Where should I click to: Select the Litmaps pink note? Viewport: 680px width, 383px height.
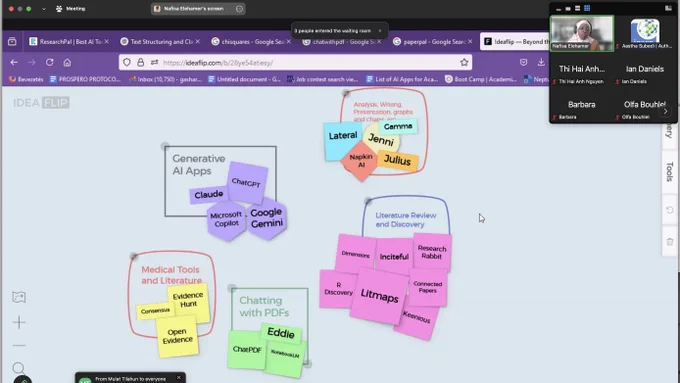click(379, 296)
